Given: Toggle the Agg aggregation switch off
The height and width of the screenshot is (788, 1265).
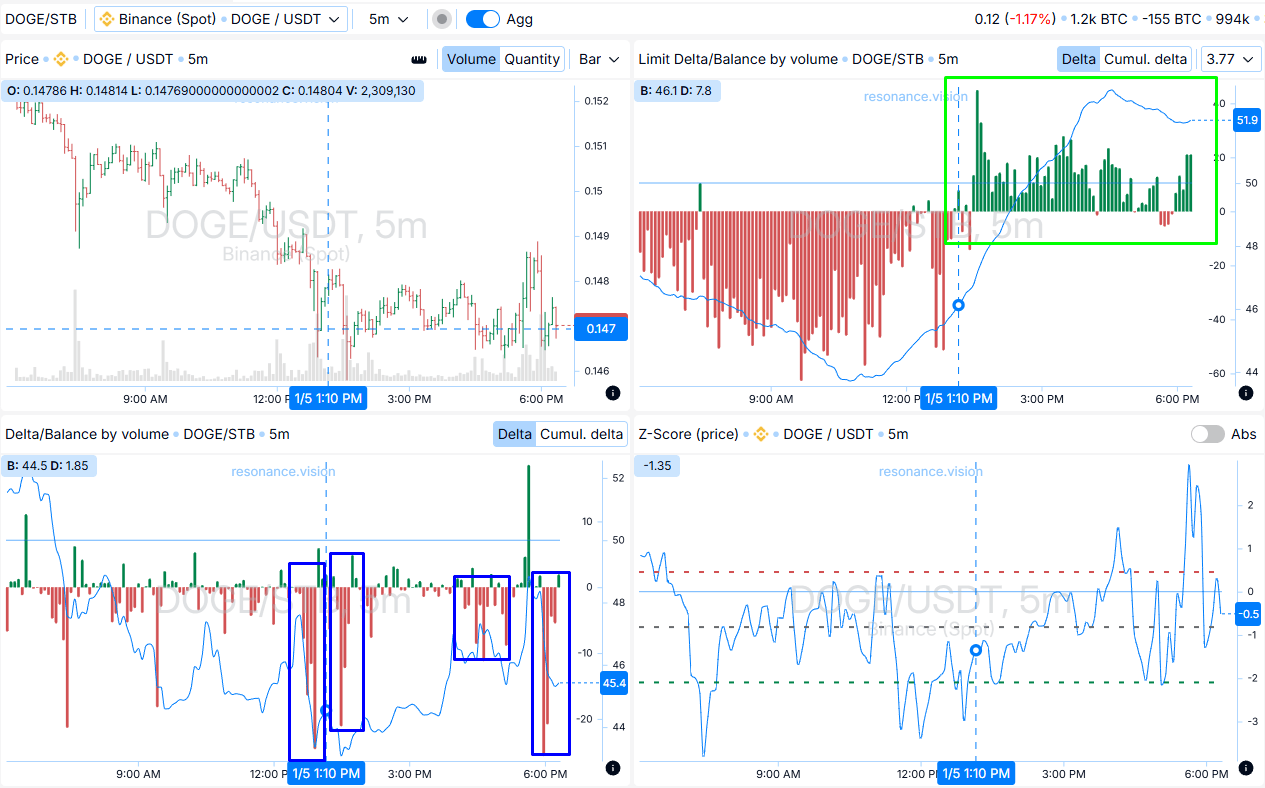Looking at the screenshot, I should 483,19.
